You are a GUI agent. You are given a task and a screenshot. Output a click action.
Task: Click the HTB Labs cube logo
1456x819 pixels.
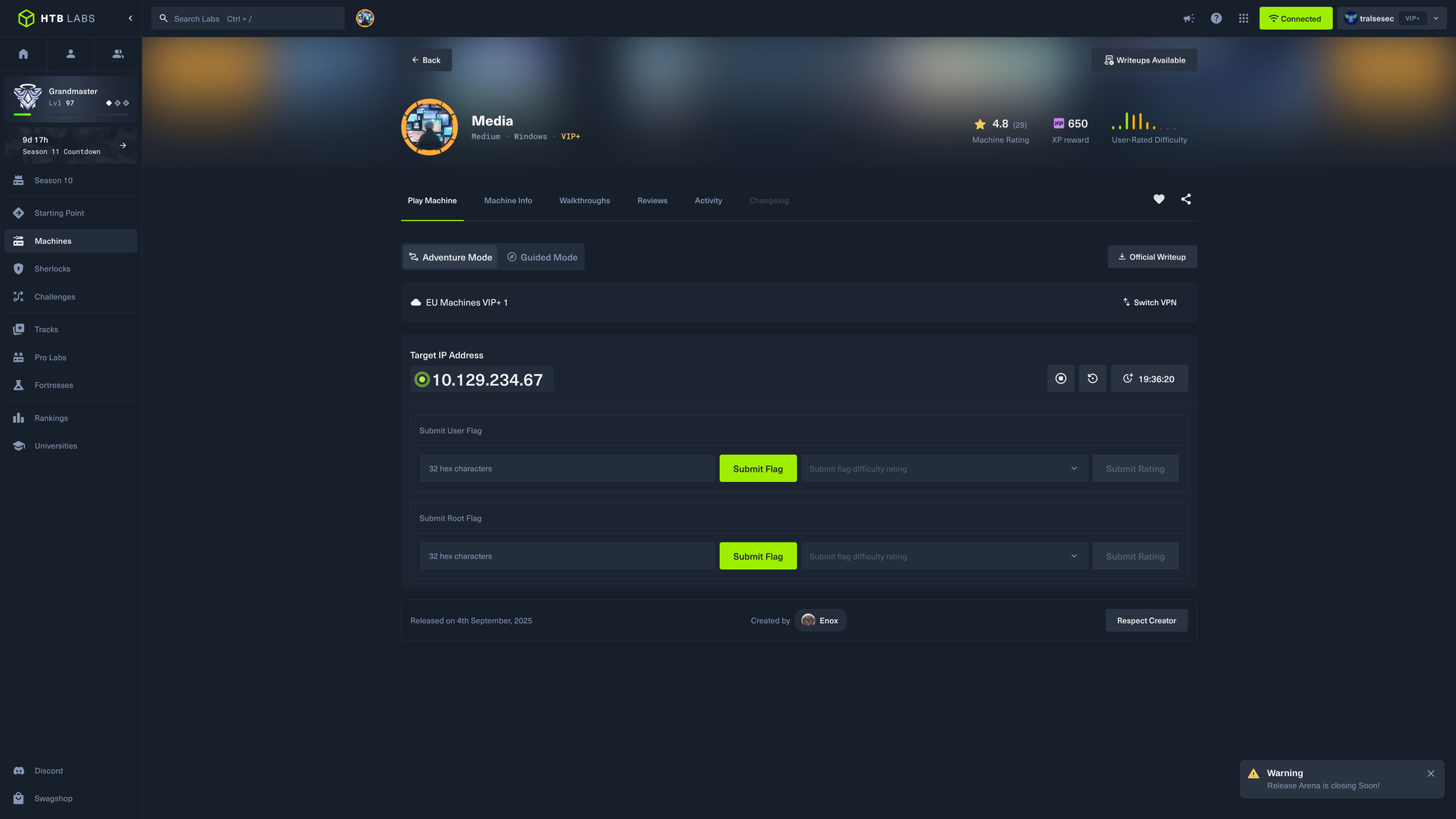[26, 18]
